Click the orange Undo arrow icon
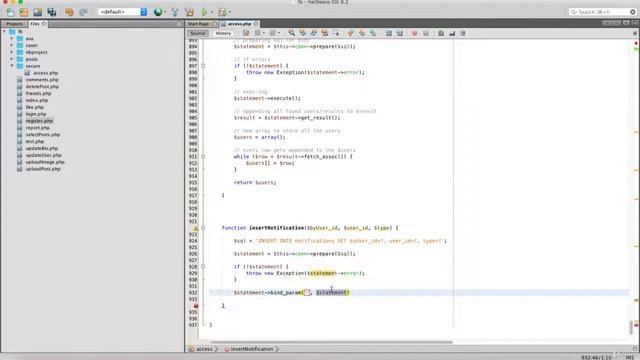 coord(69,12)
